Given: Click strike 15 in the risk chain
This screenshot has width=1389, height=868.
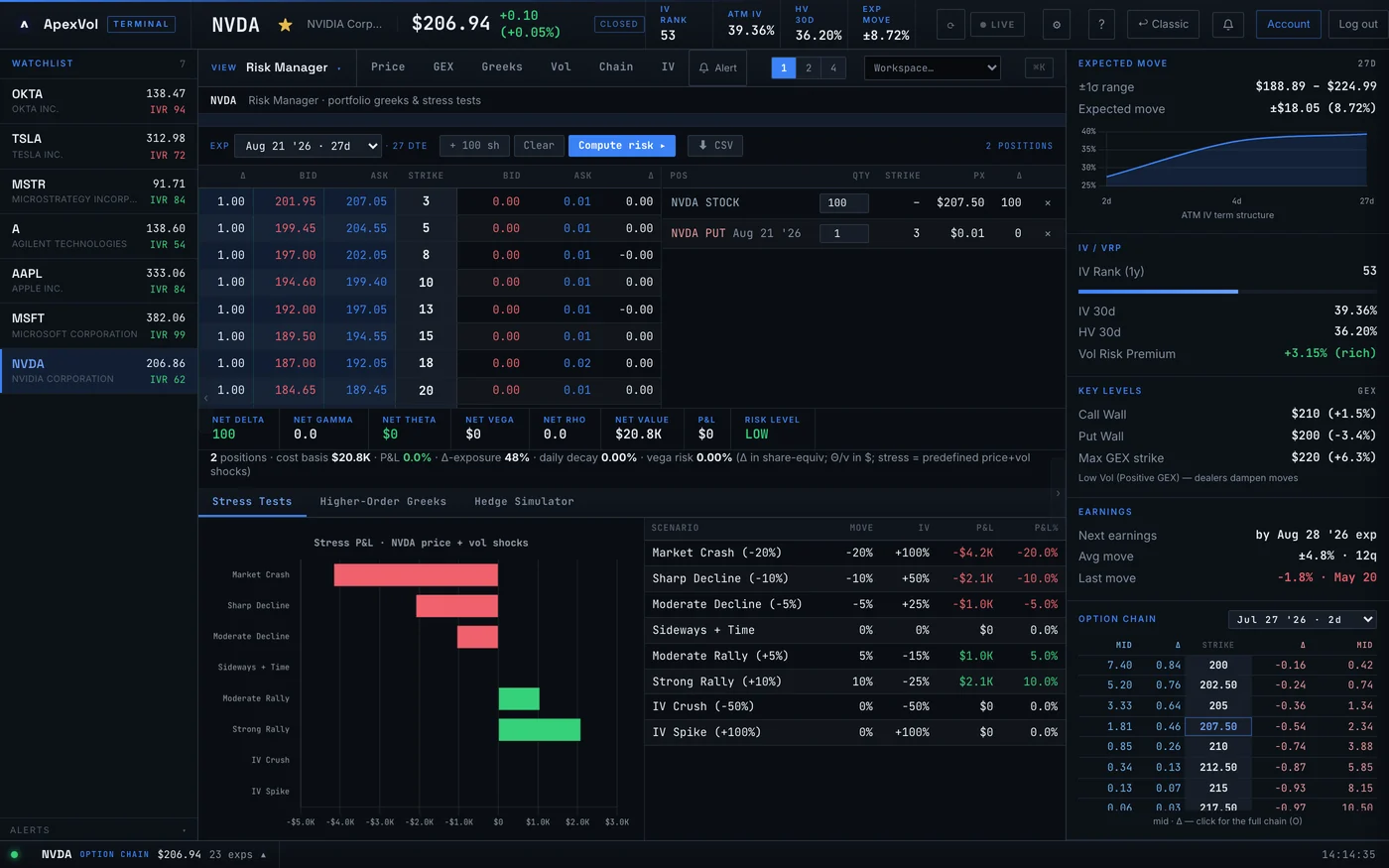Looking at the screenshot, I should coord(426,337).
